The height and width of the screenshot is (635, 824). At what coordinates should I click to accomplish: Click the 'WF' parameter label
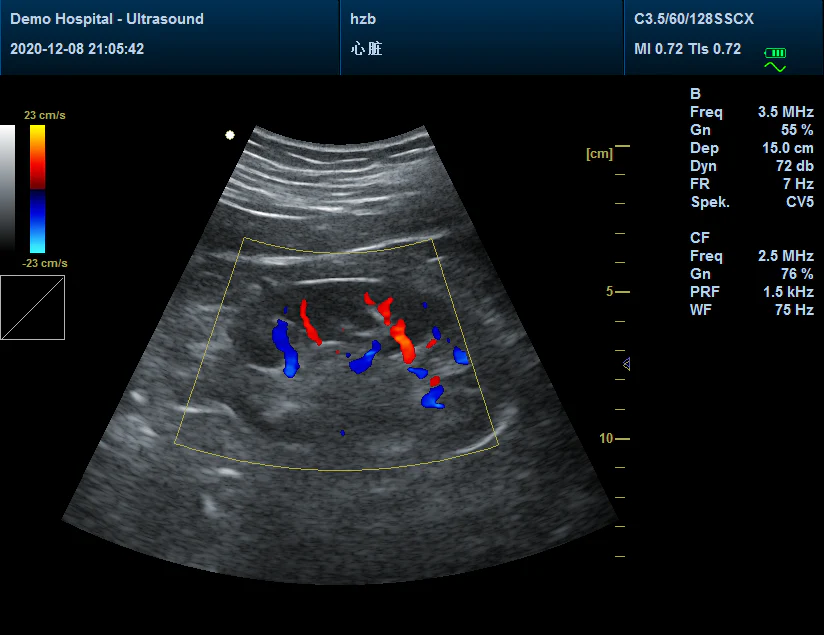coord(701,310)
